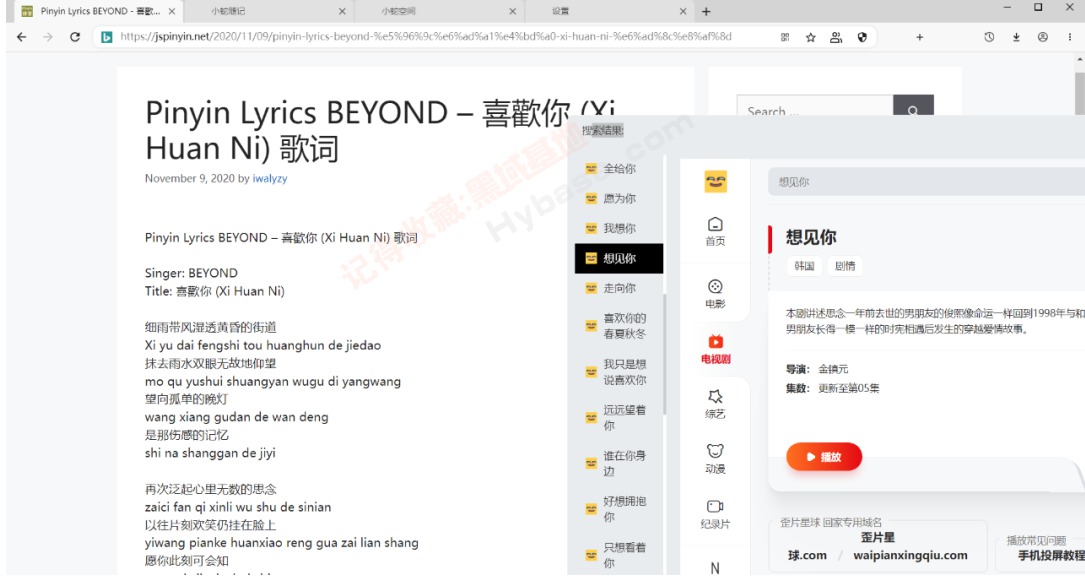Click the 想见你 show title heading
Viewport: 1085px width, 580px height.
[811, 237]
